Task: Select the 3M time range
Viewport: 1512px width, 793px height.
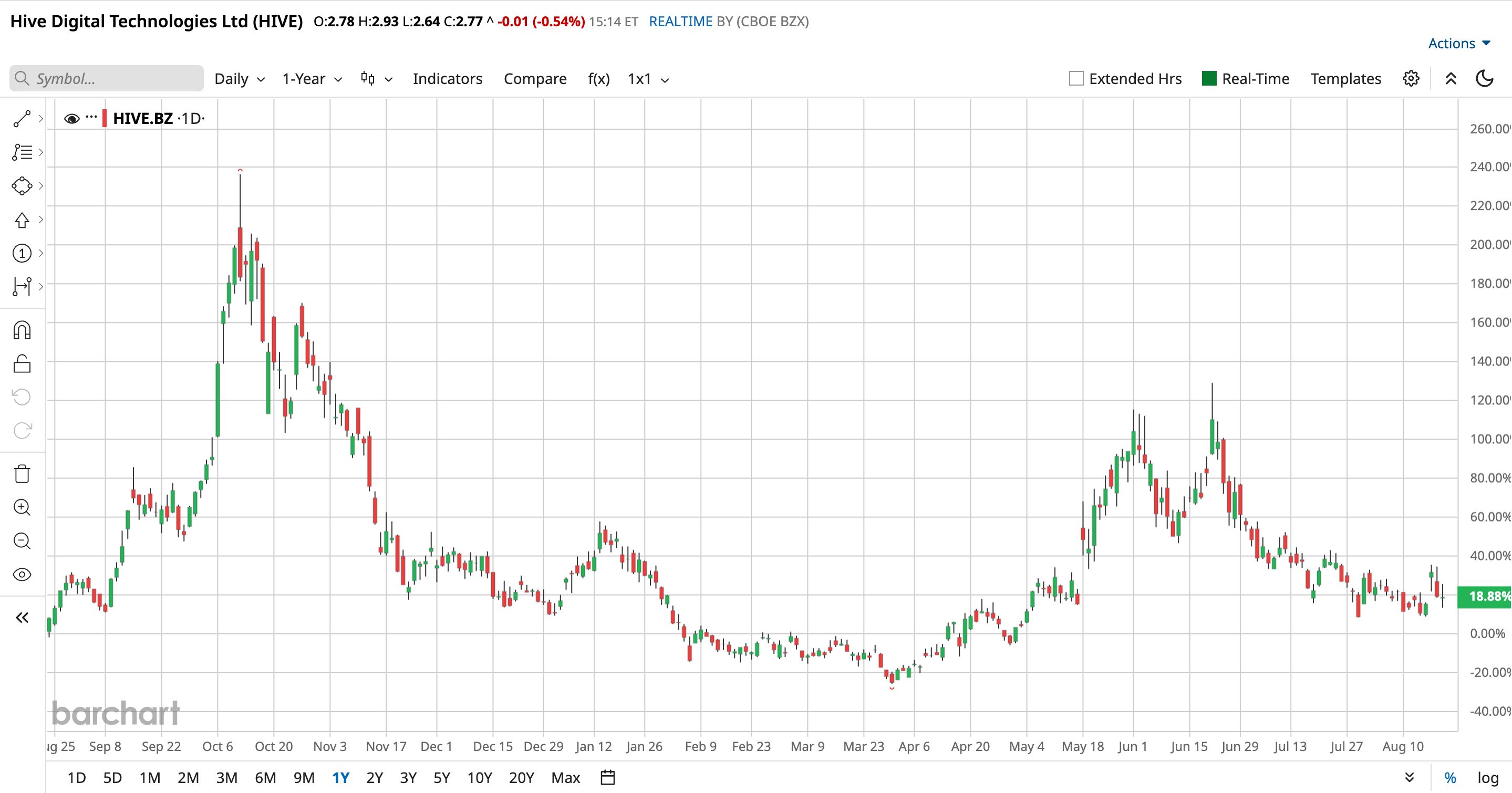Action: [x=226, y=778]
